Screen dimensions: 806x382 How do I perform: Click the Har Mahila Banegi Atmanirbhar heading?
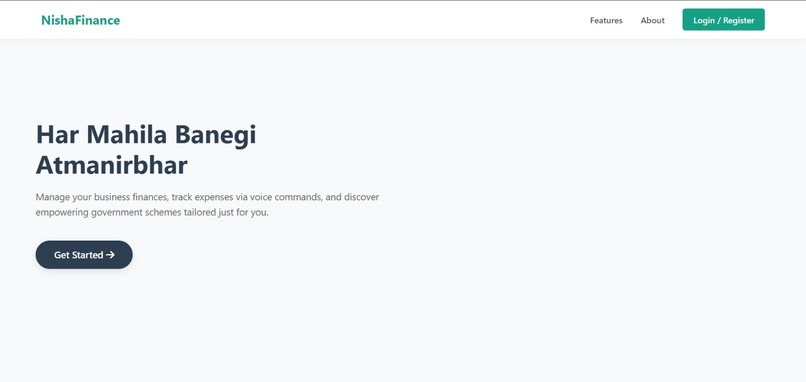(x=146, y=150)
